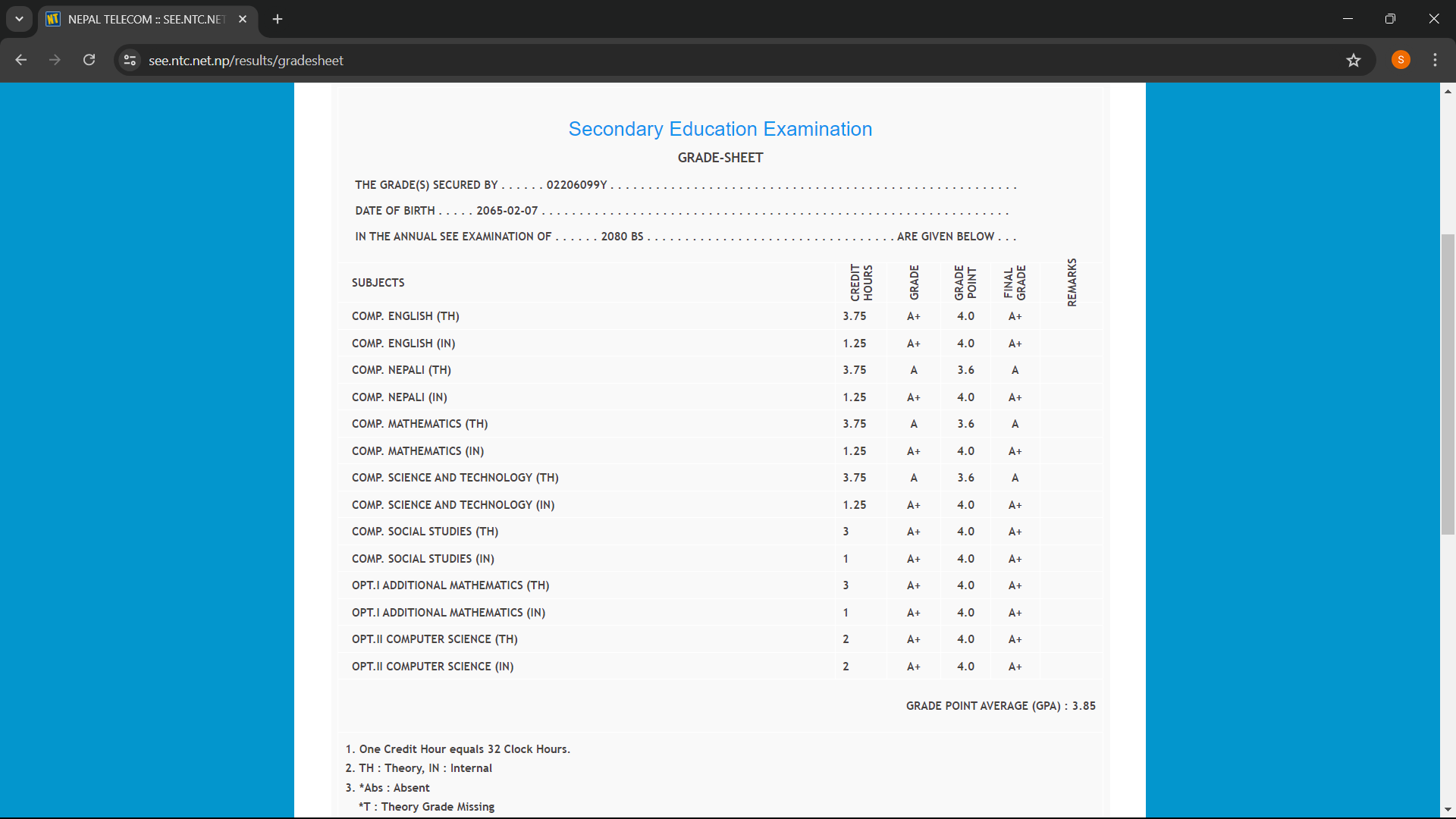Click Secondary Education Examination heading
The width and height of the screenshot is (1456, 819).
click(720, 129)
